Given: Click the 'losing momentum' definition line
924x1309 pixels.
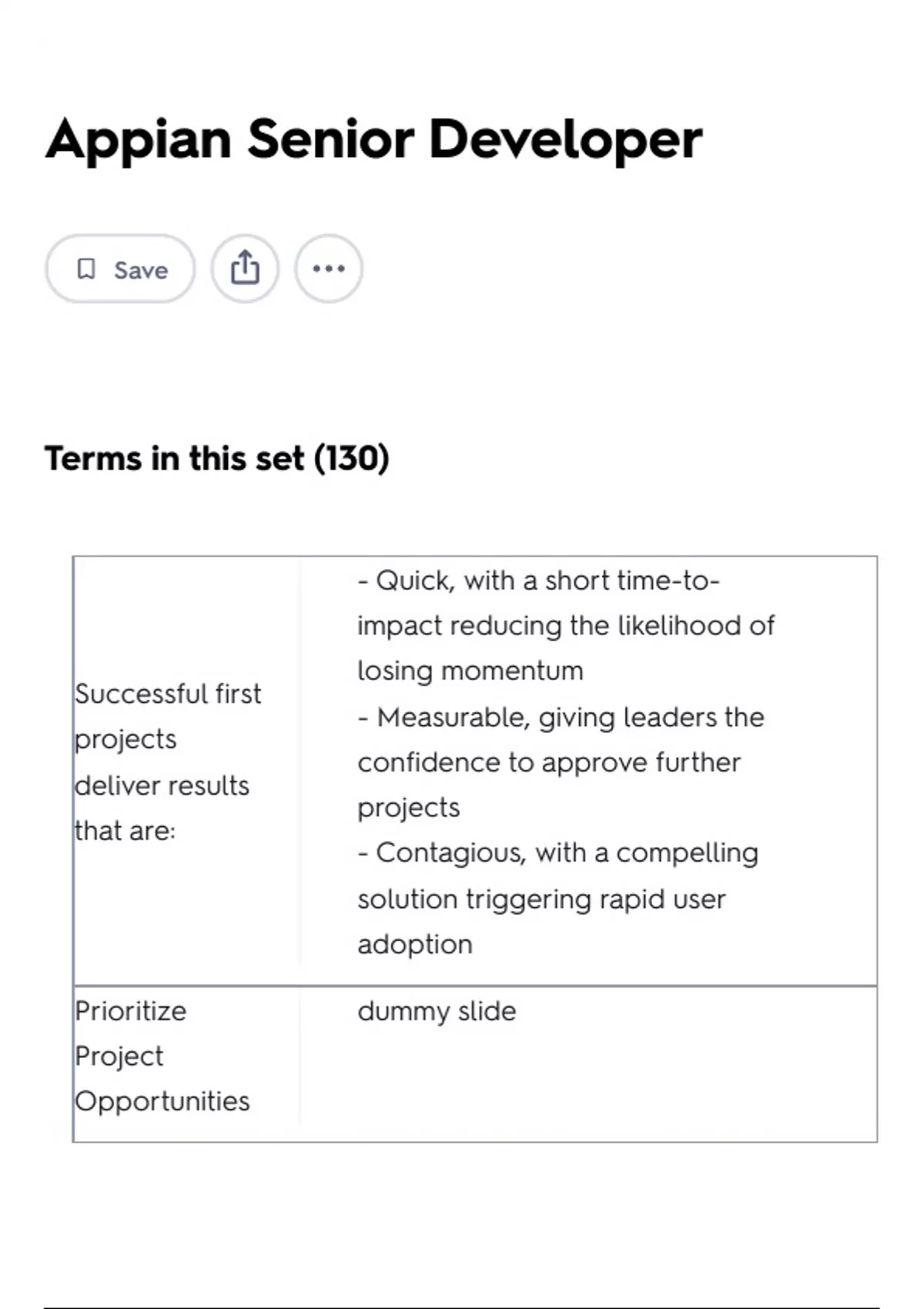Looking at the screenshot, I should (470, 671).
